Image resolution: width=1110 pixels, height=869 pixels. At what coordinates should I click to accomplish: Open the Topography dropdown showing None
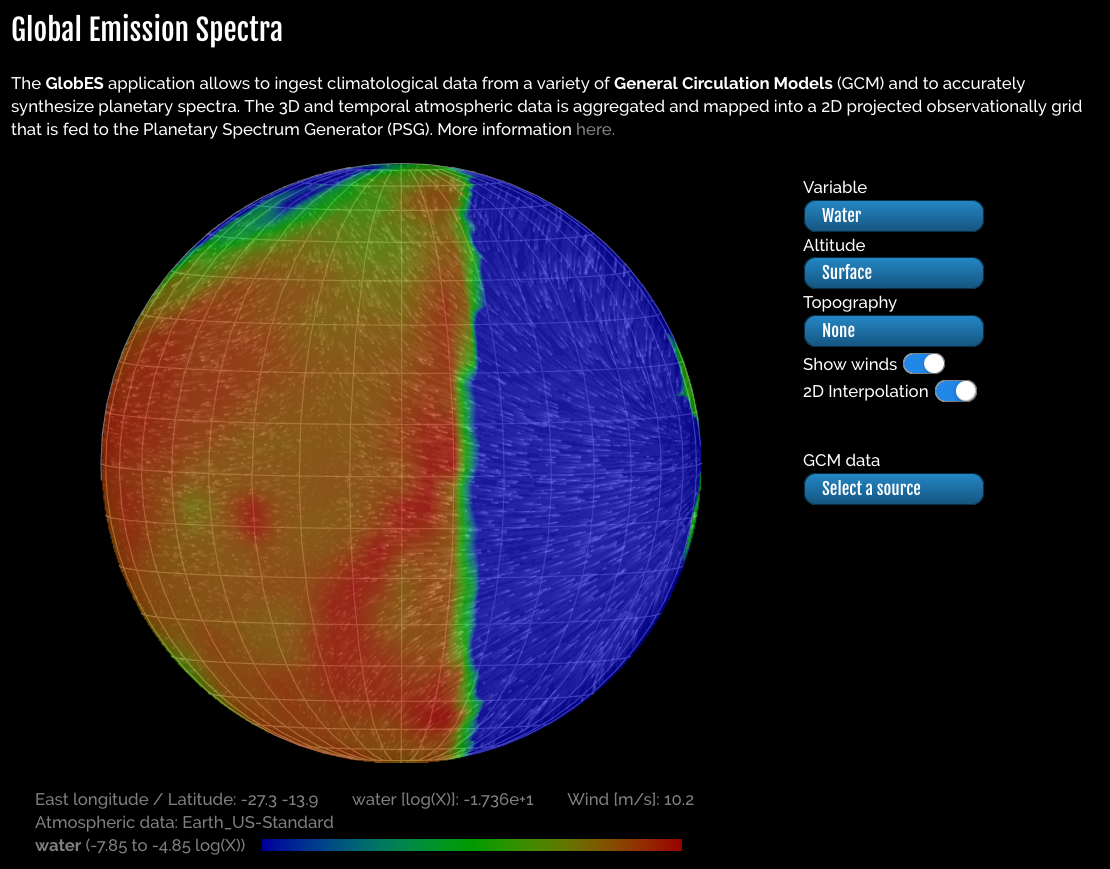[893, 331]
